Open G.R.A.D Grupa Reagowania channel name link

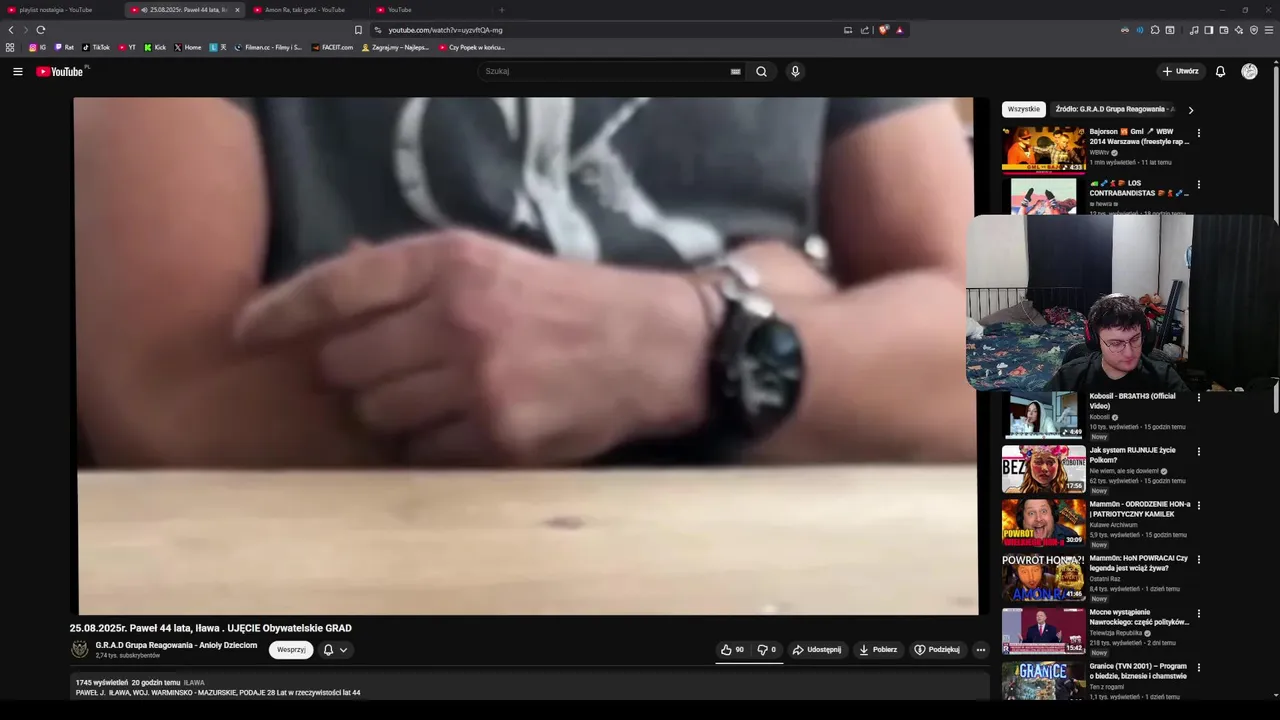[176, 645]
